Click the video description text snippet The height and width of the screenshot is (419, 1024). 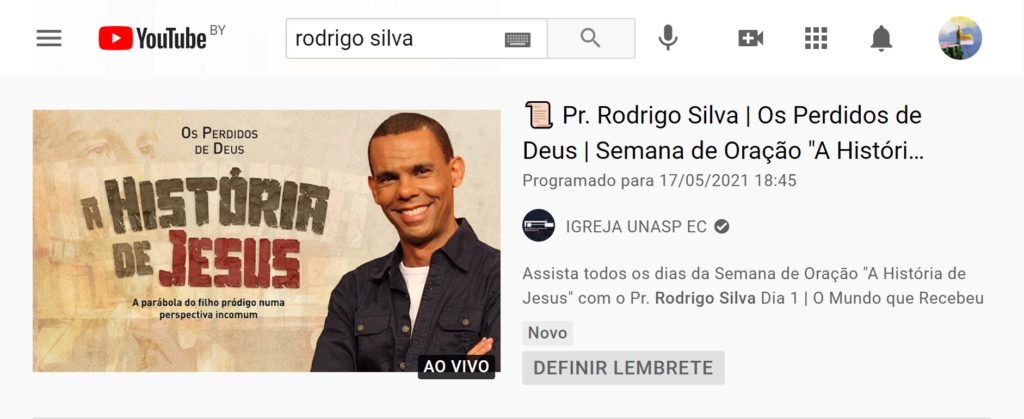[x=753, y=286]
